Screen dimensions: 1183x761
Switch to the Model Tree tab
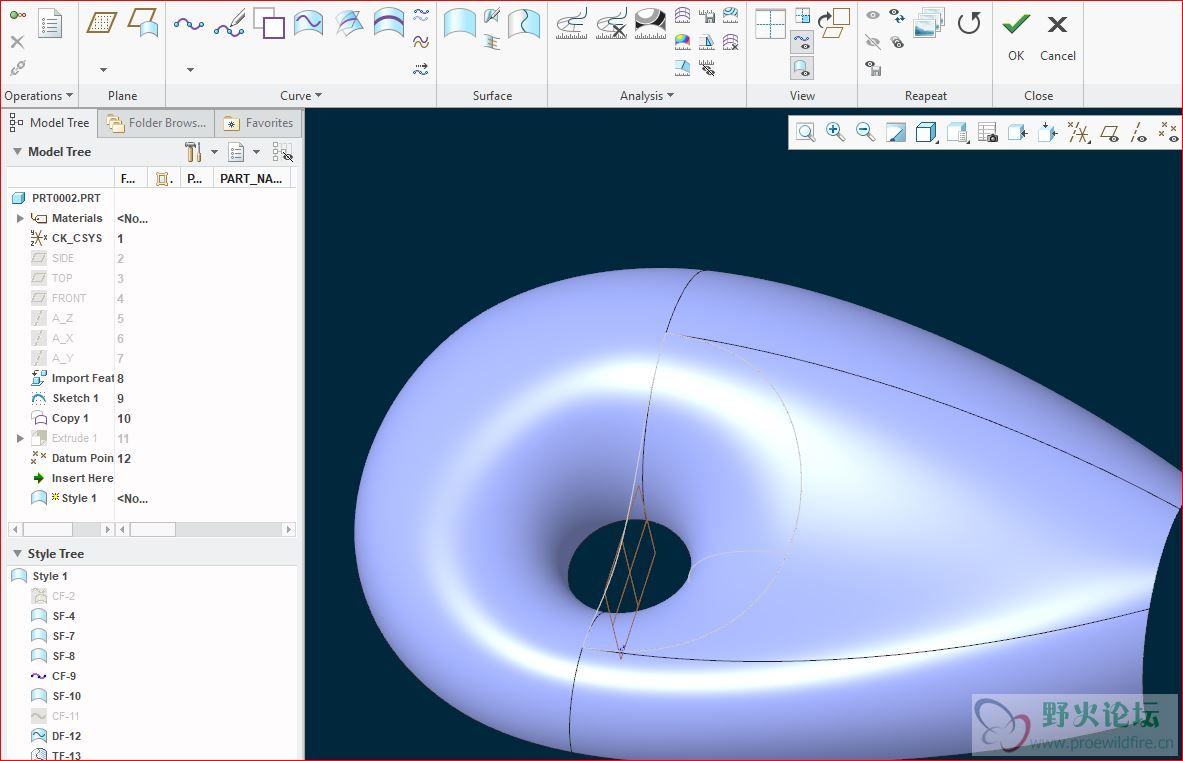(50, 123)
